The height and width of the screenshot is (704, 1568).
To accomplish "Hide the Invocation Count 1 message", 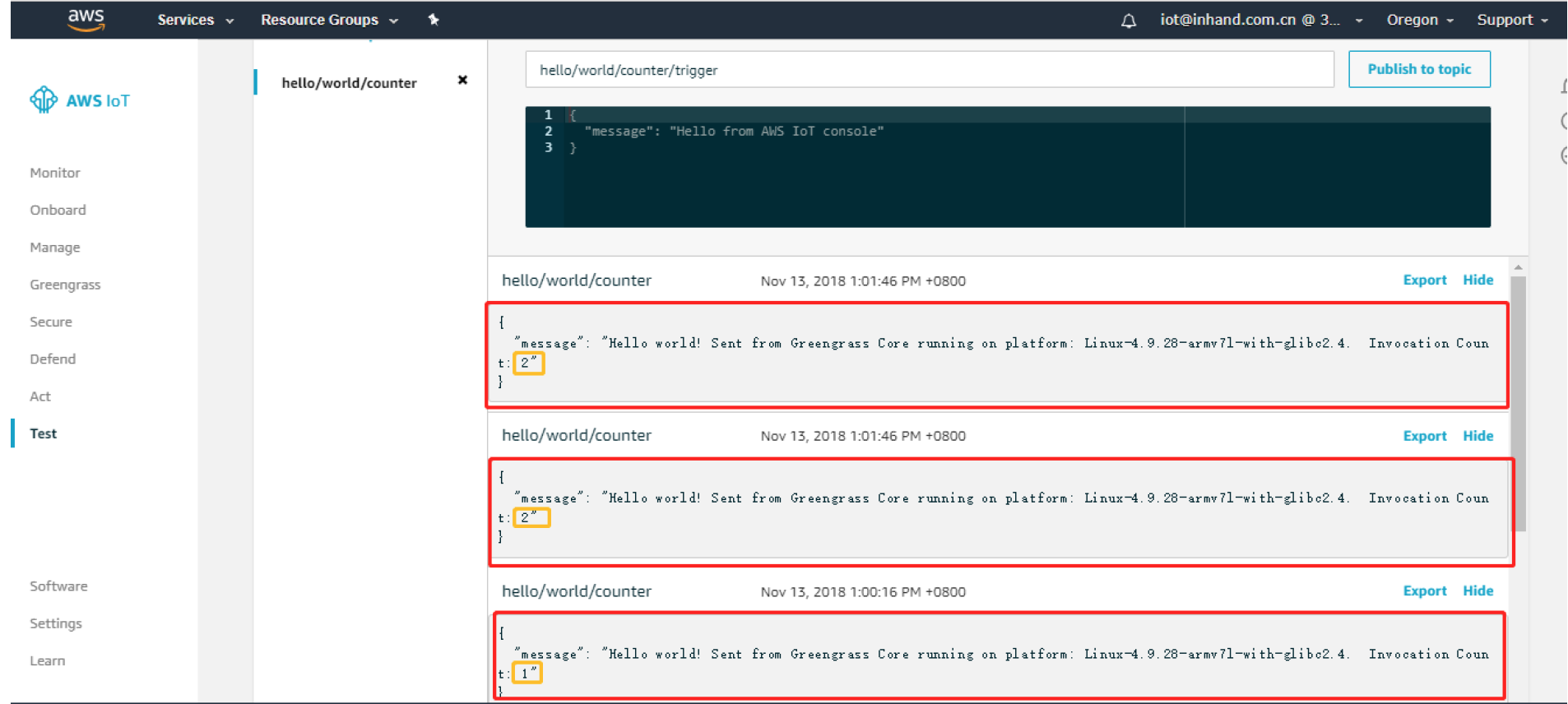I will [1478, 591].
